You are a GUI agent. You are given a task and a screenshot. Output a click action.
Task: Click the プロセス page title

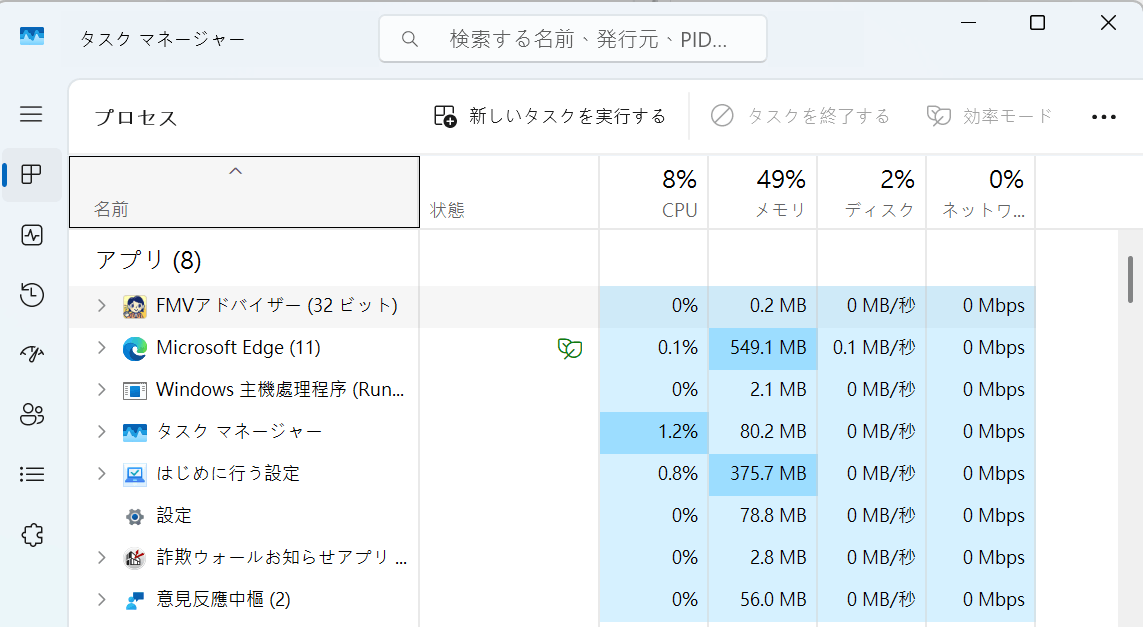click(x=136, y=117)
